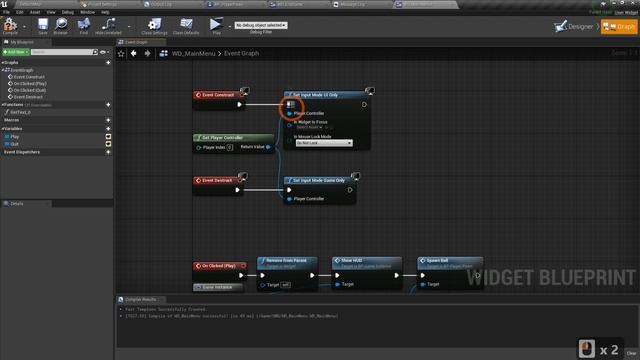640x360 pixels.
Task: Open Class Defaults from toolbar
Action: [186, 26]
